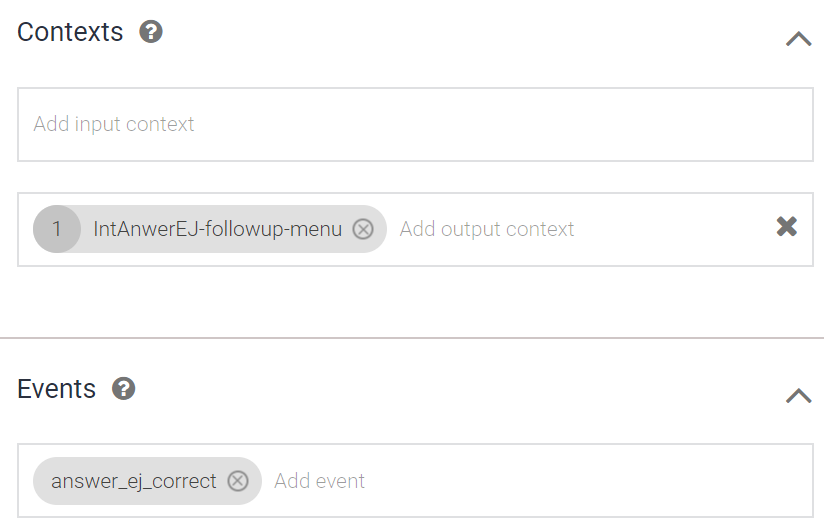The image size is (824, 531).
Task: Click the Add output context placeholder
Action: pyautogui.click(x=487, y=229)
